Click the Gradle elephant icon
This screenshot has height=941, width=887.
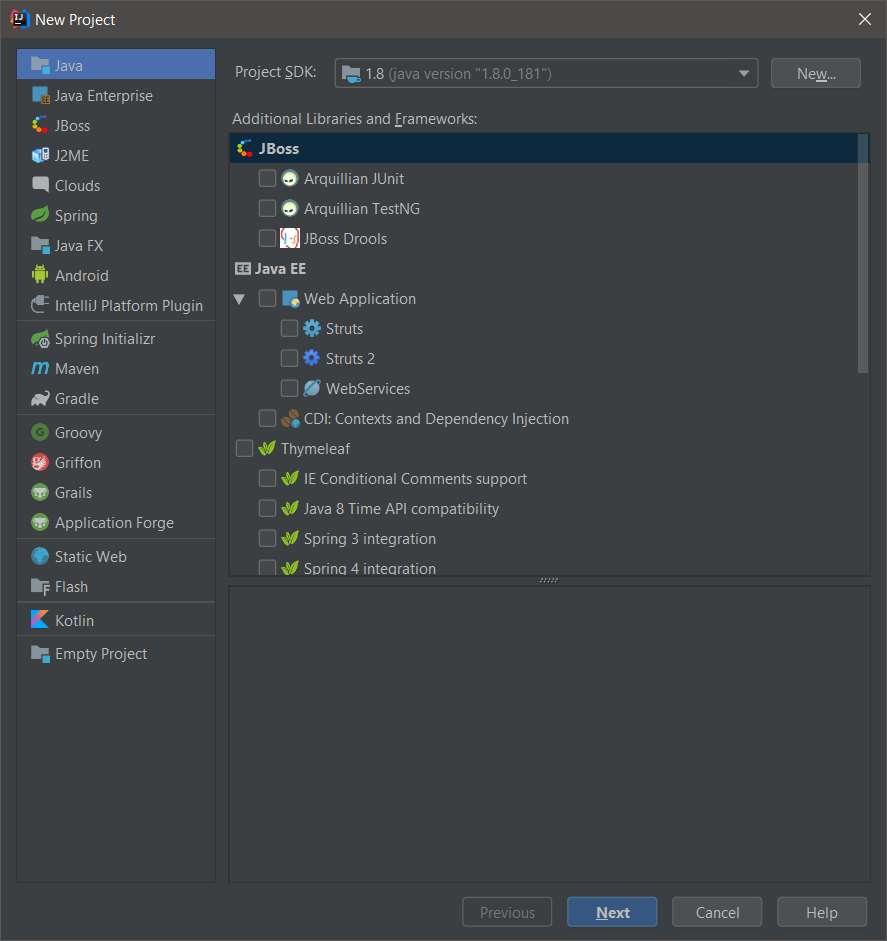40,398
